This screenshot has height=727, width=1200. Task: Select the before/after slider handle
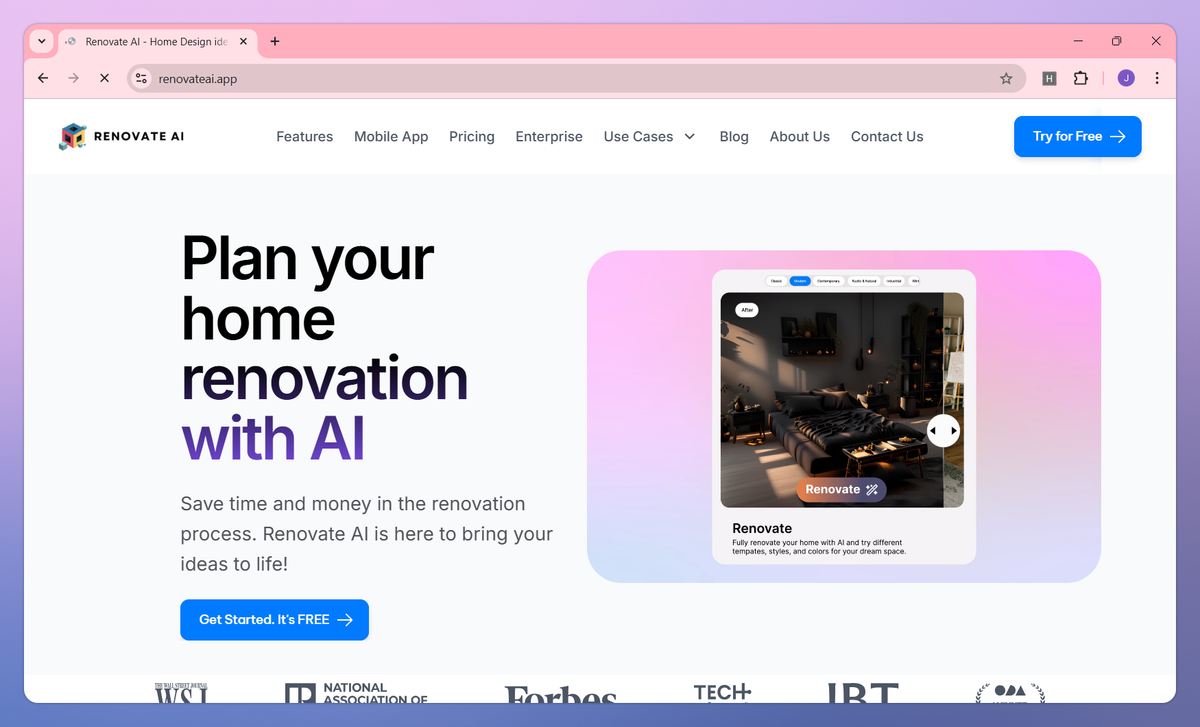[943, 430]
